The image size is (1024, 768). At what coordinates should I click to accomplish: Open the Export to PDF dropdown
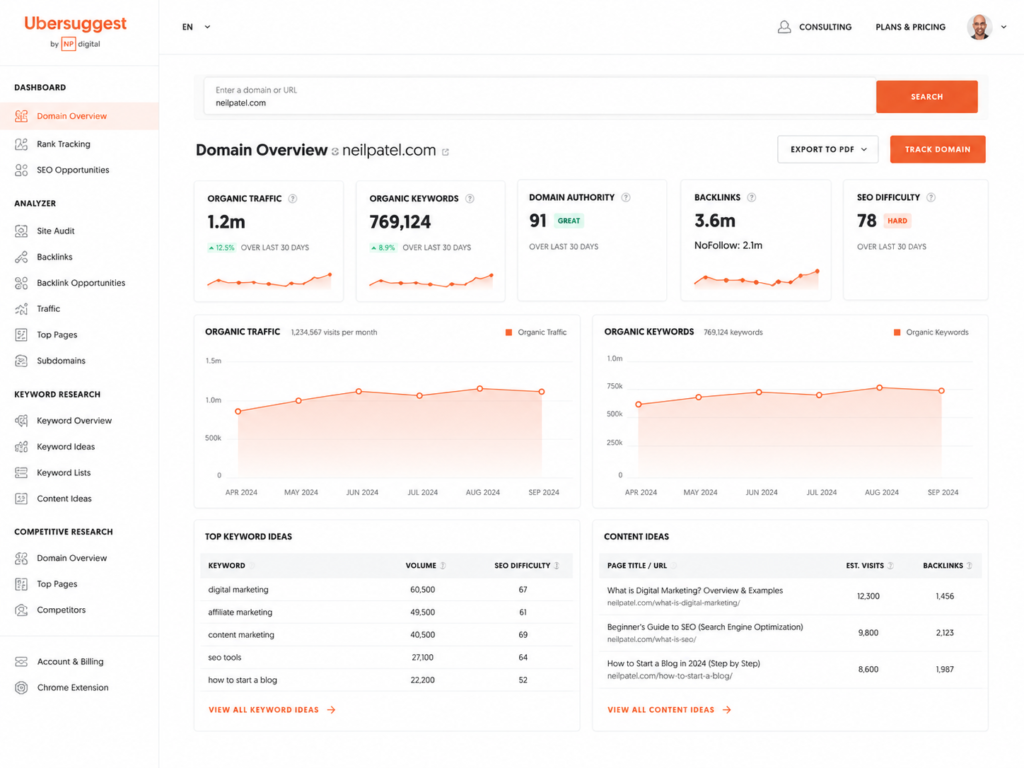pyautogui.click(x=827, y=150)
